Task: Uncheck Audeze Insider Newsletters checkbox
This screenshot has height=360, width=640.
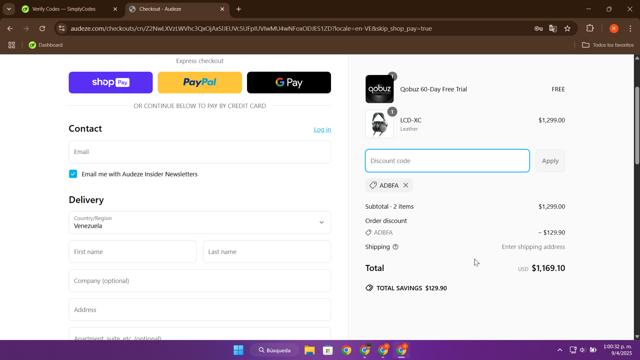Action: coord(73,174)
